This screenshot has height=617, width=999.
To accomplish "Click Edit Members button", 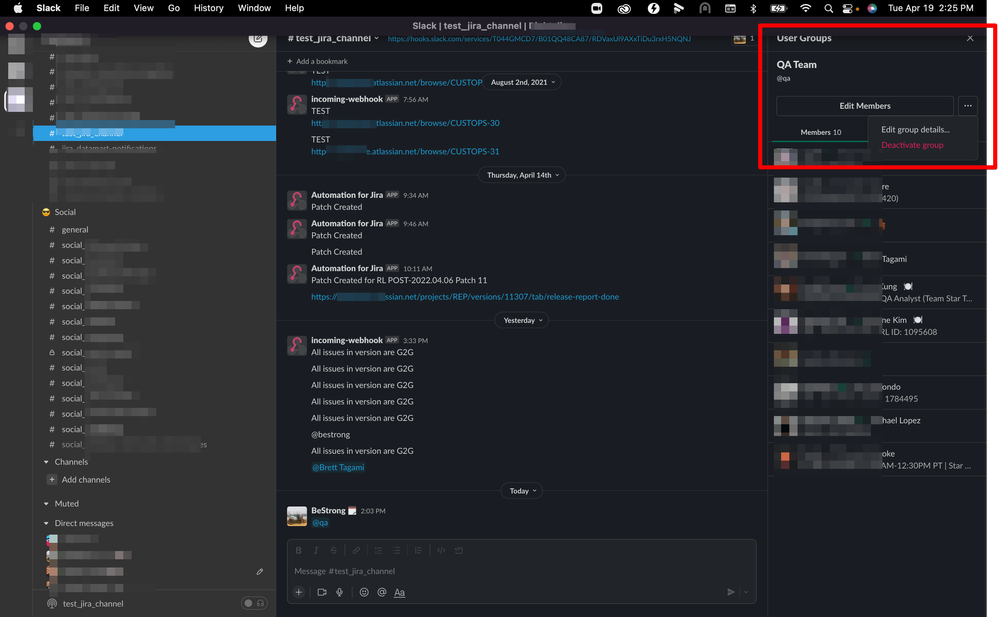I will tap(865, 106).
